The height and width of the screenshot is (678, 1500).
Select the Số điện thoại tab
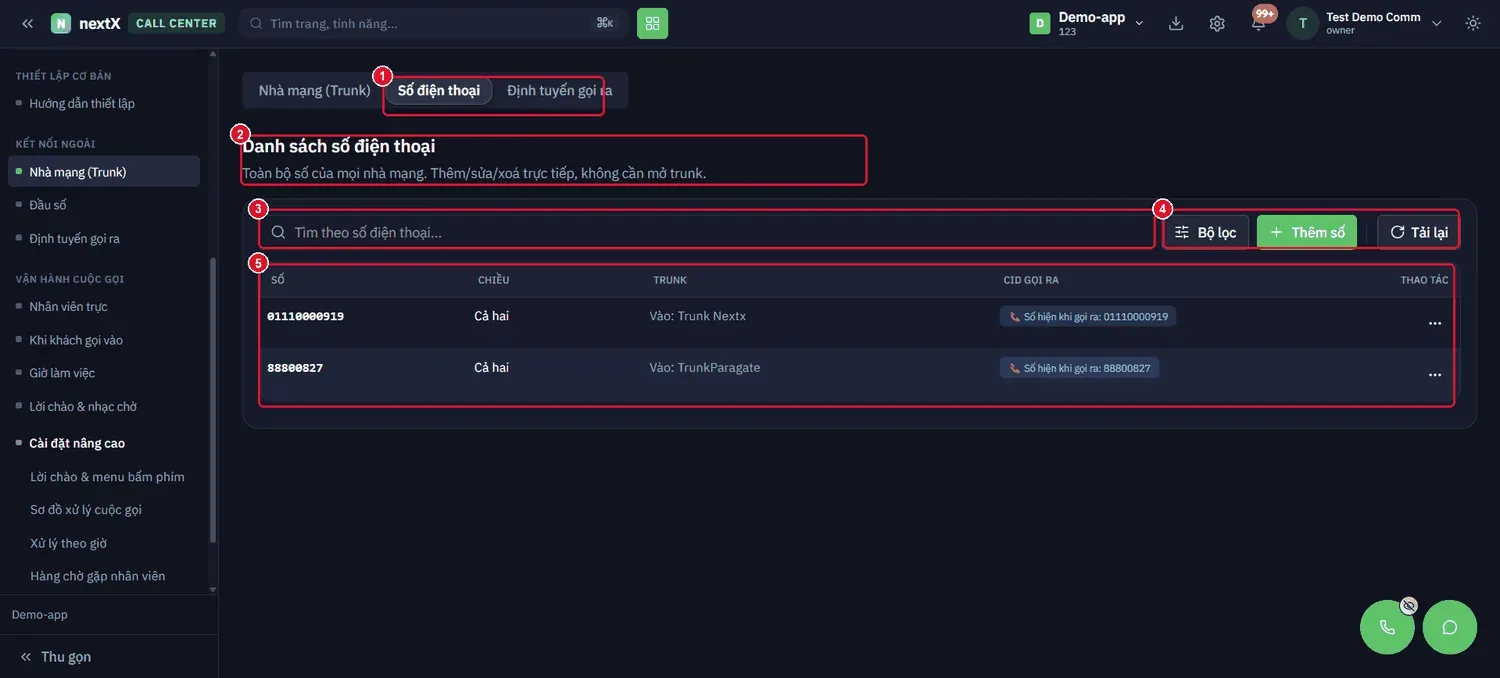point(439,90)
